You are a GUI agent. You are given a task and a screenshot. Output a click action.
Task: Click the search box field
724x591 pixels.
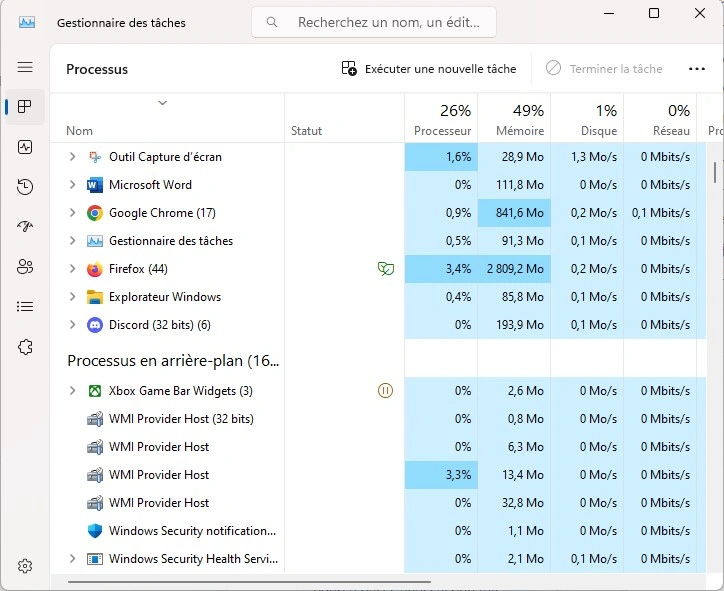pos(374,22)
